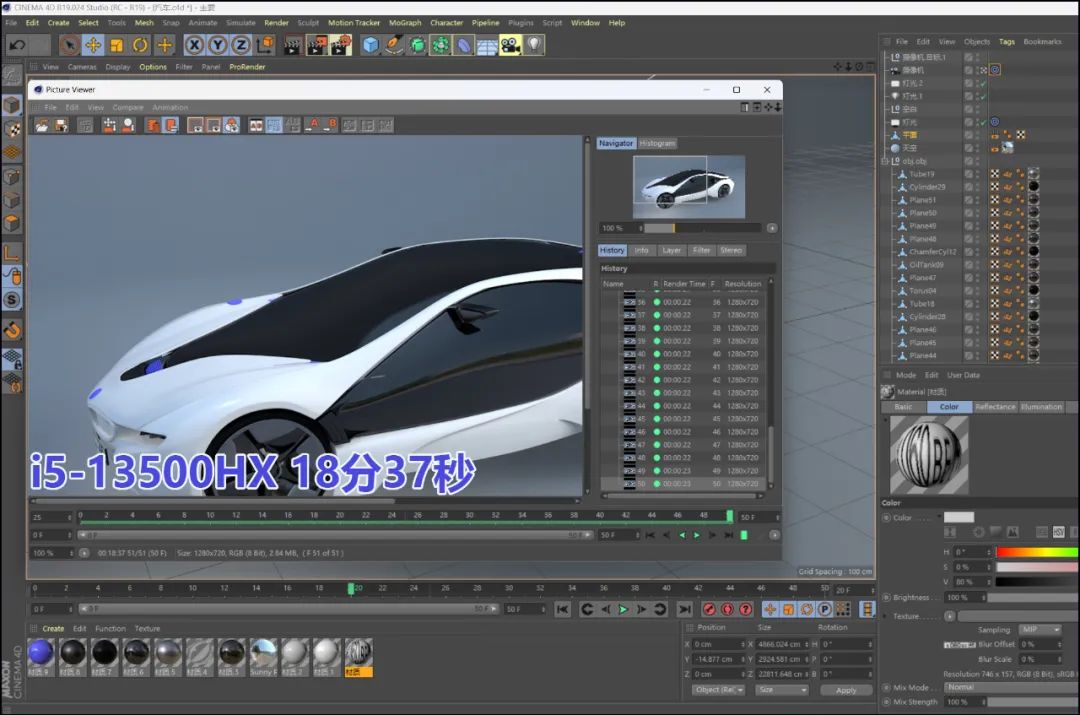Click the Scale tool icon
This screenshot has width=1080, height=715.
tap(116, 45)
